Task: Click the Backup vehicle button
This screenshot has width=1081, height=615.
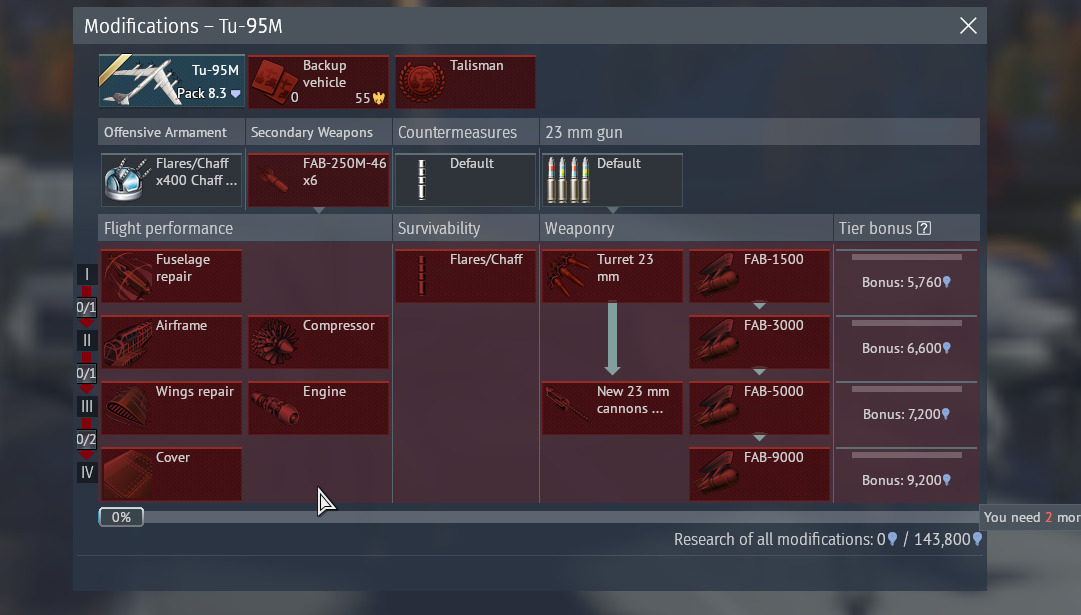Action: 318,82
